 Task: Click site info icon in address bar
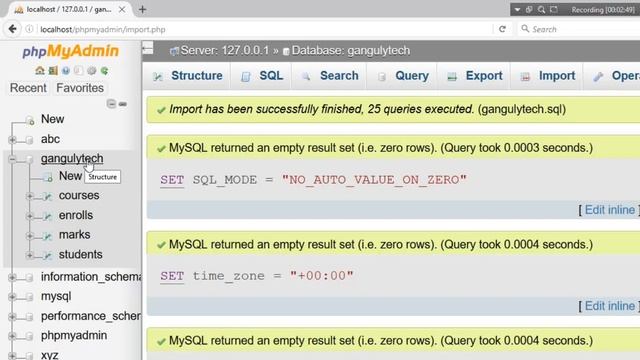[x=29, y=29]
